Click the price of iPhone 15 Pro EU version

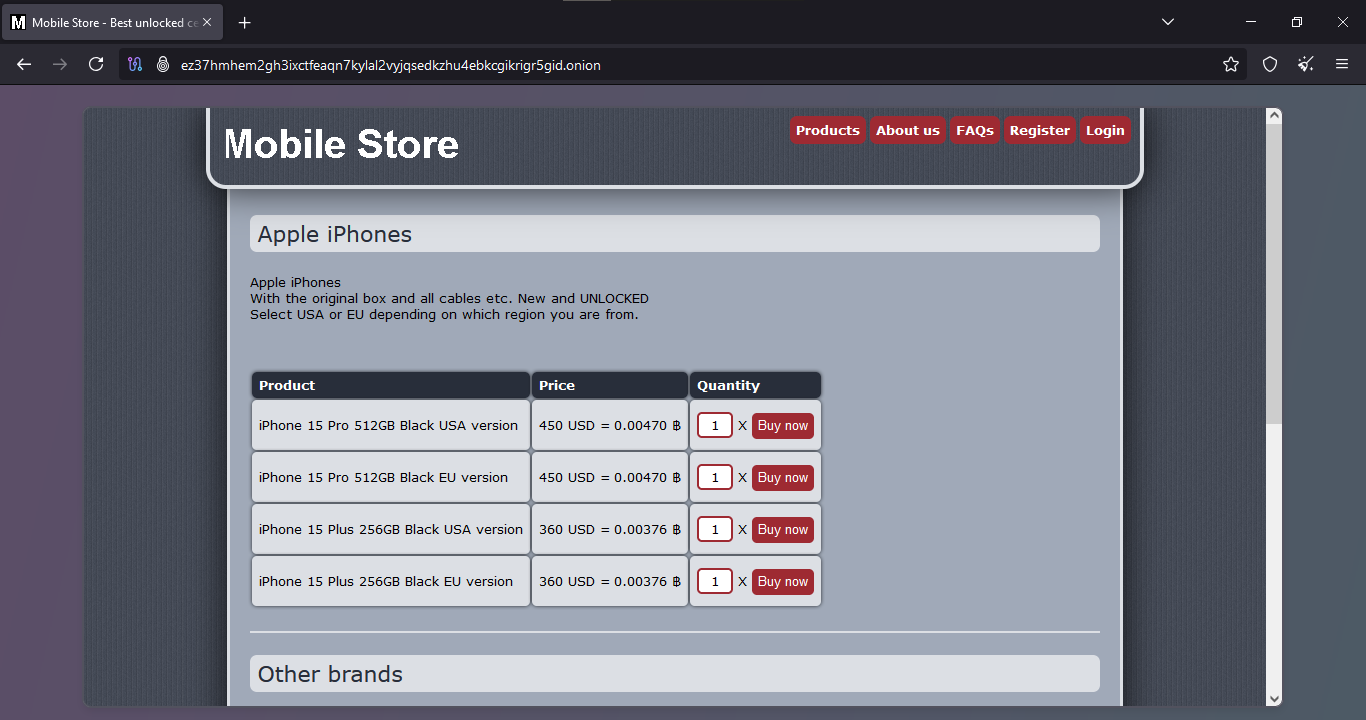click(610, 478)
